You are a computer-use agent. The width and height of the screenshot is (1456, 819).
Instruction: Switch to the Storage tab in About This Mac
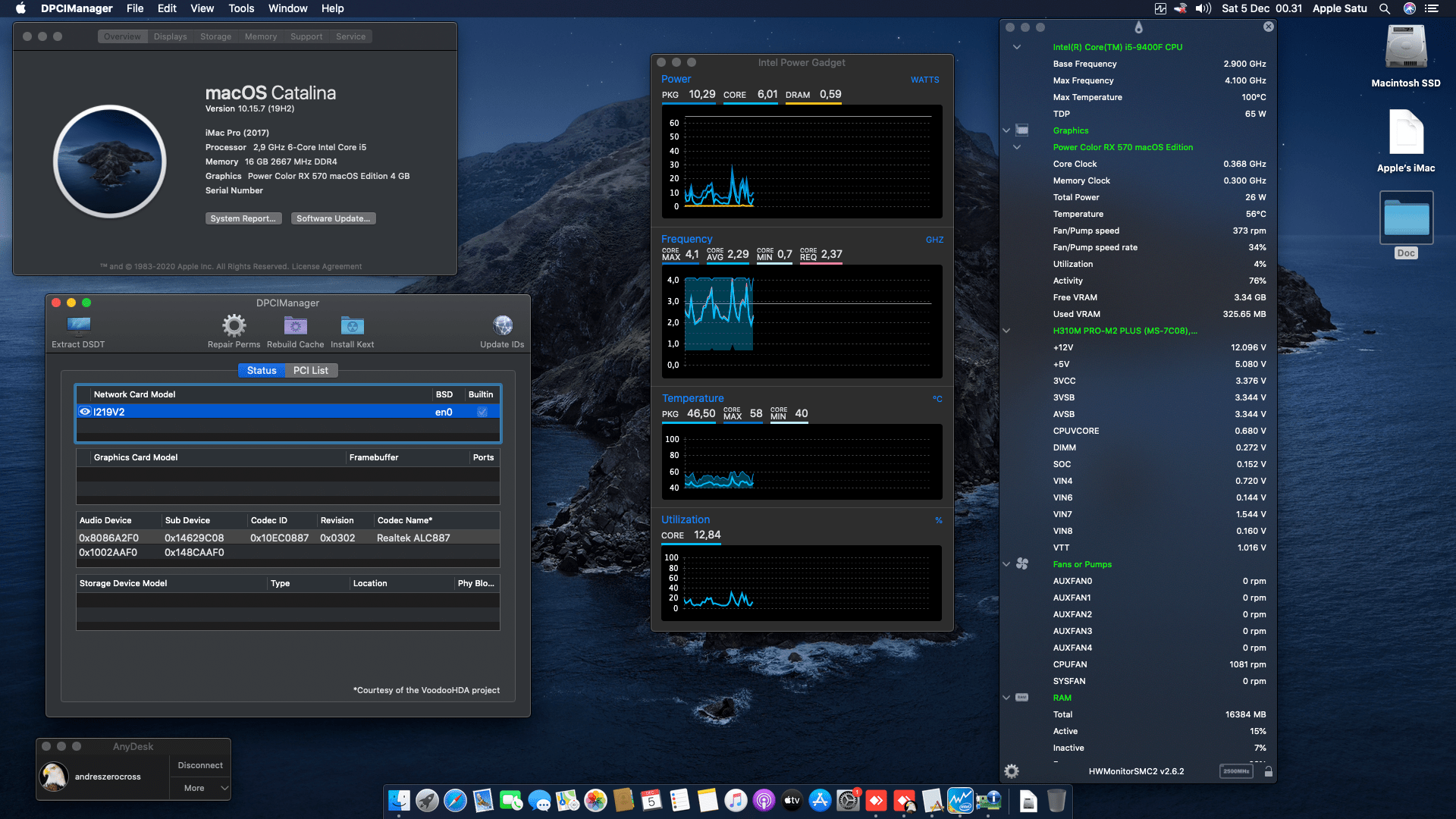[x=216, y=36]
